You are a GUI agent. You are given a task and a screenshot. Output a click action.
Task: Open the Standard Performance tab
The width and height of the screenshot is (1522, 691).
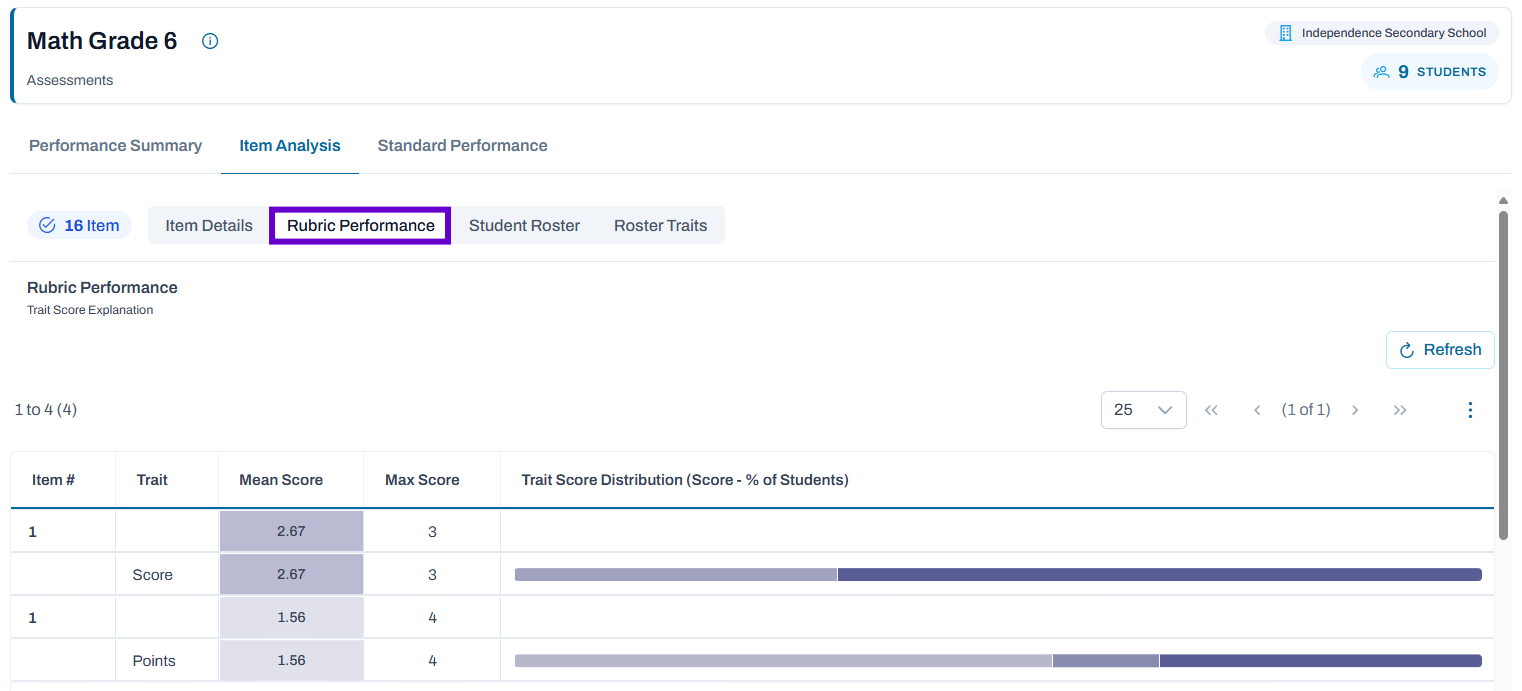[462, 146]
